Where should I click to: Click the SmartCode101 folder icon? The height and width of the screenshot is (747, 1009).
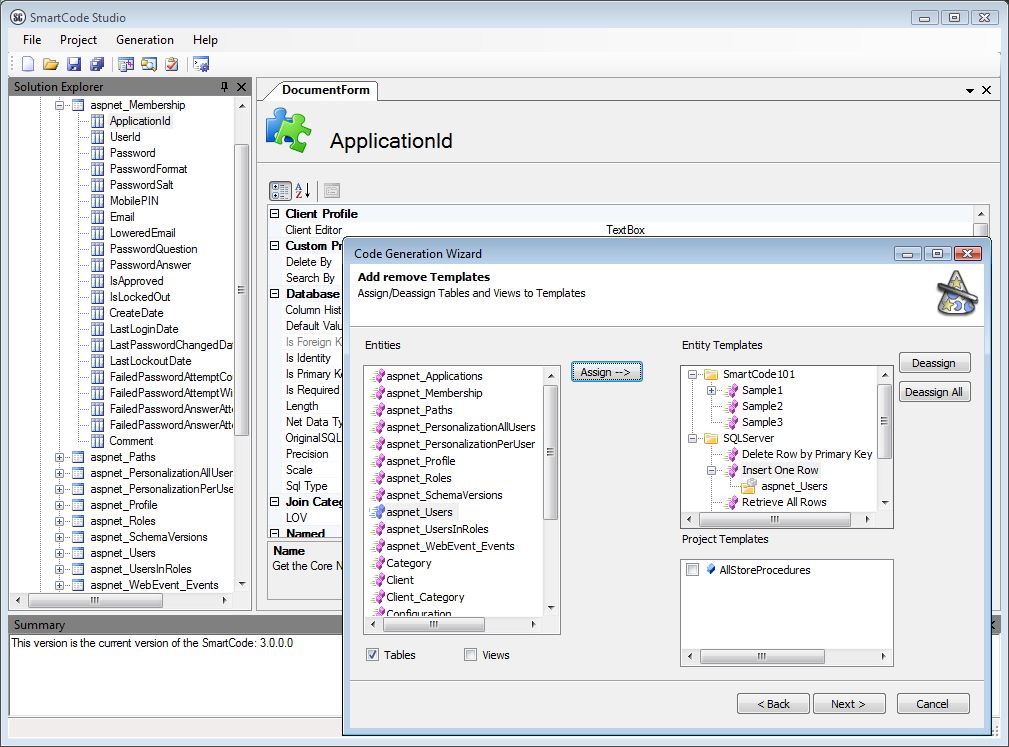tap(711, 374)
